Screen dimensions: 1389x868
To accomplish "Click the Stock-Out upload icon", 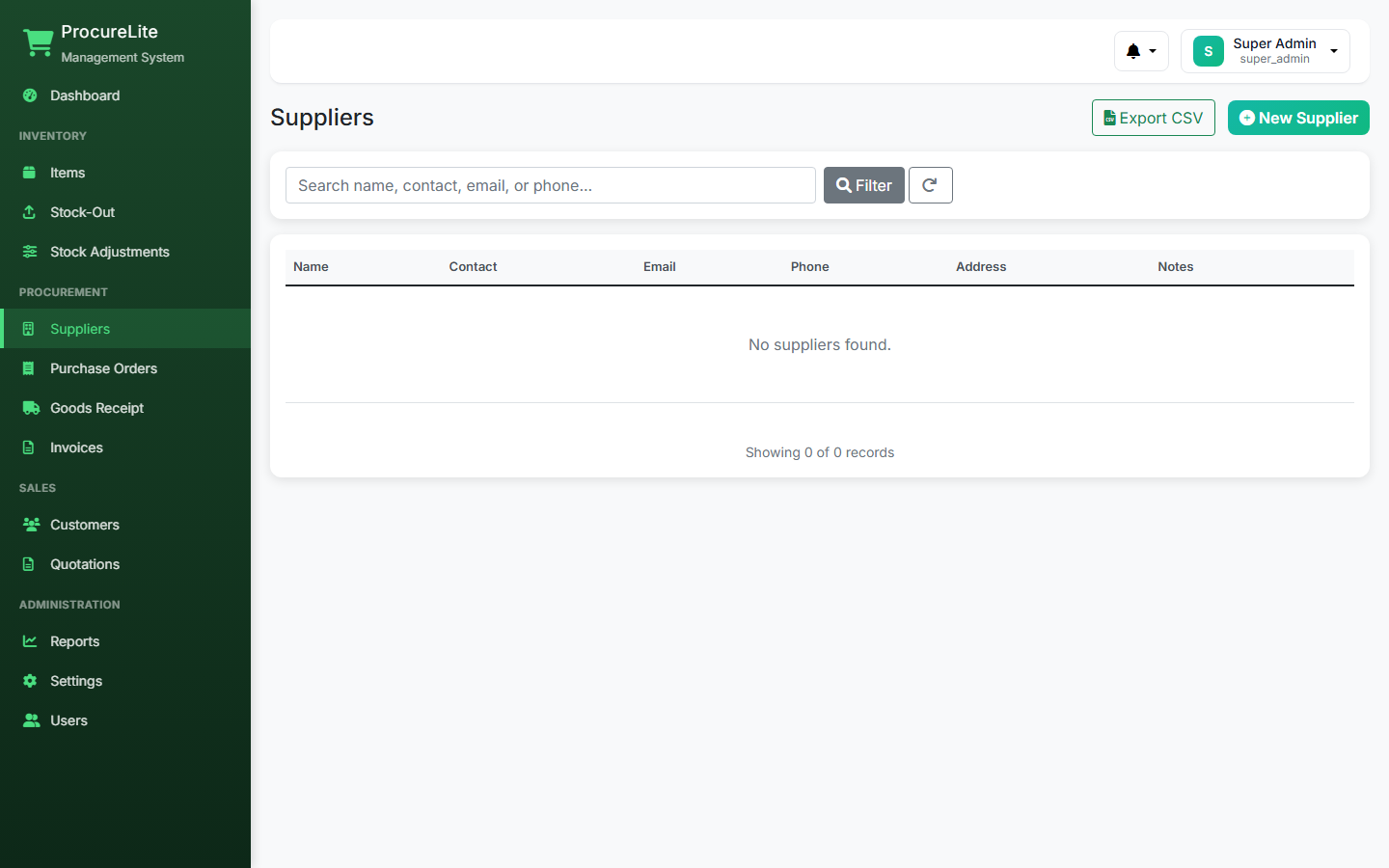I will tap(30, 212).
